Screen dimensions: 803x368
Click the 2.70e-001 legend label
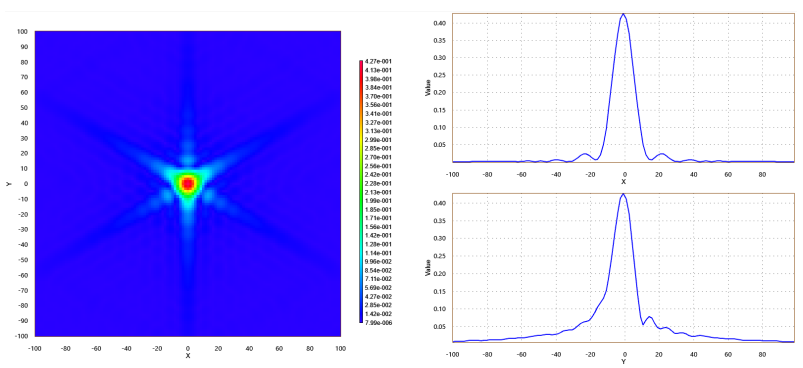pos(378,157)
